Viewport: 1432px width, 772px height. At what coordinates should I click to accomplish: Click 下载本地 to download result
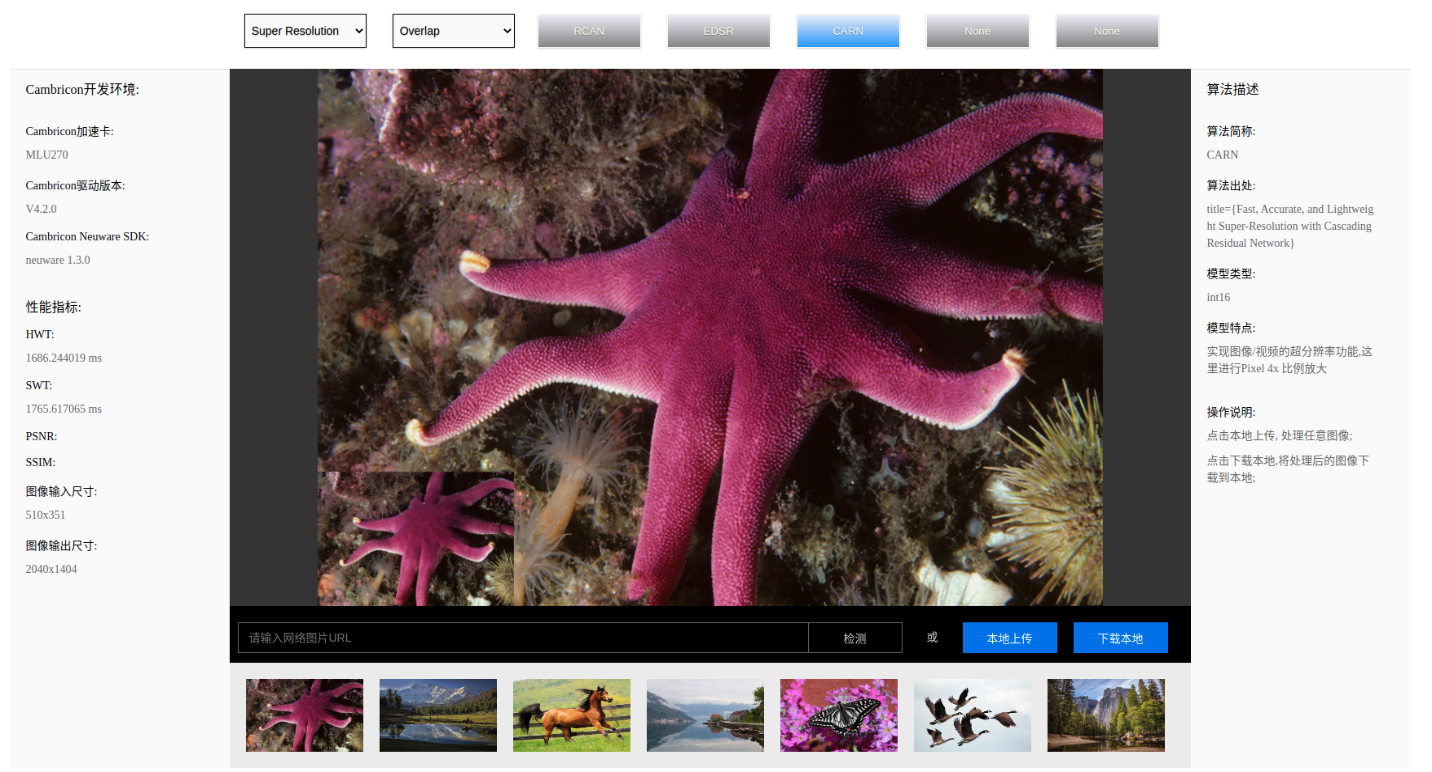[1120, 638]
